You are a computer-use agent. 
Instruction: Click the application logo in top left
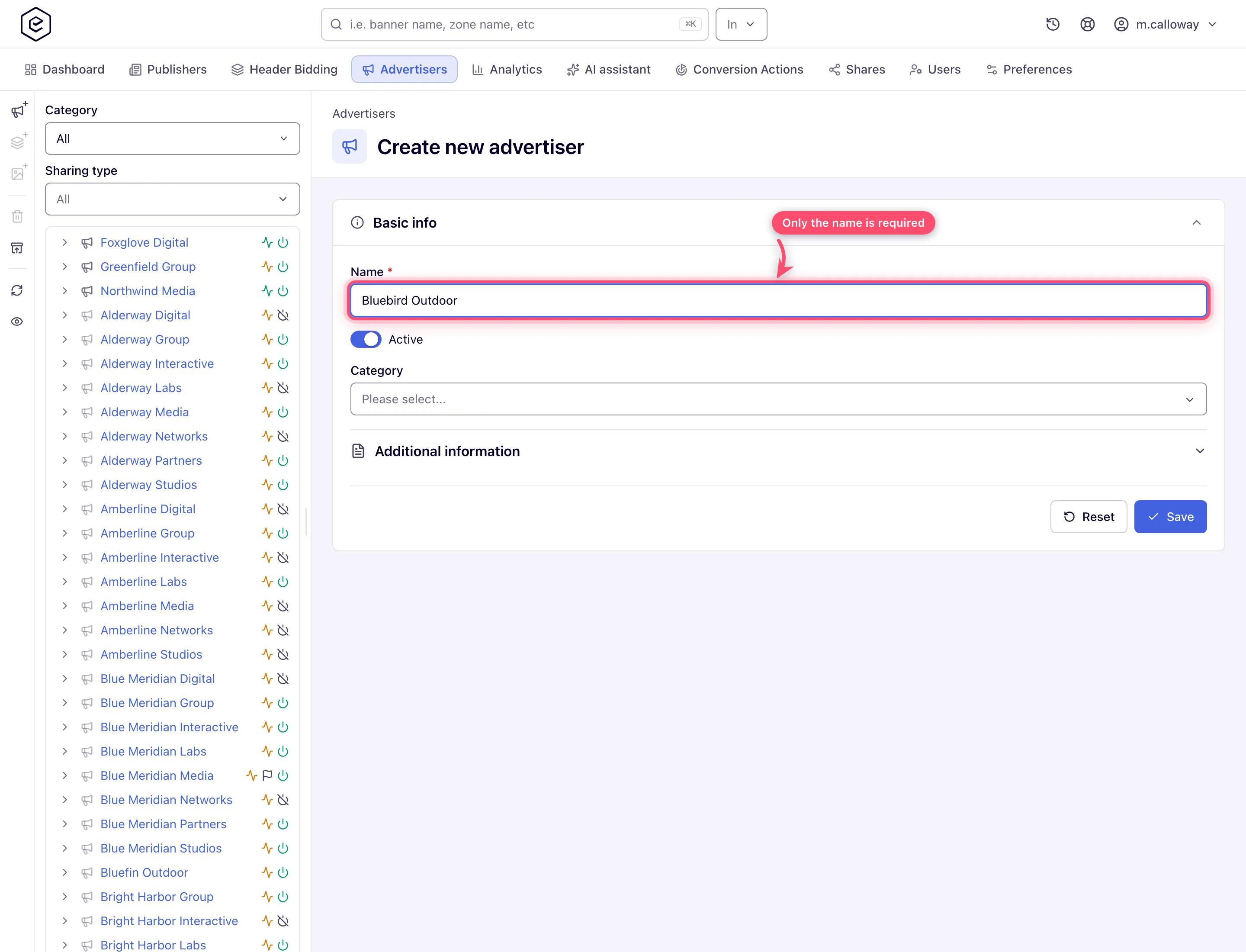pyautogui.click(x=36, y=24)
